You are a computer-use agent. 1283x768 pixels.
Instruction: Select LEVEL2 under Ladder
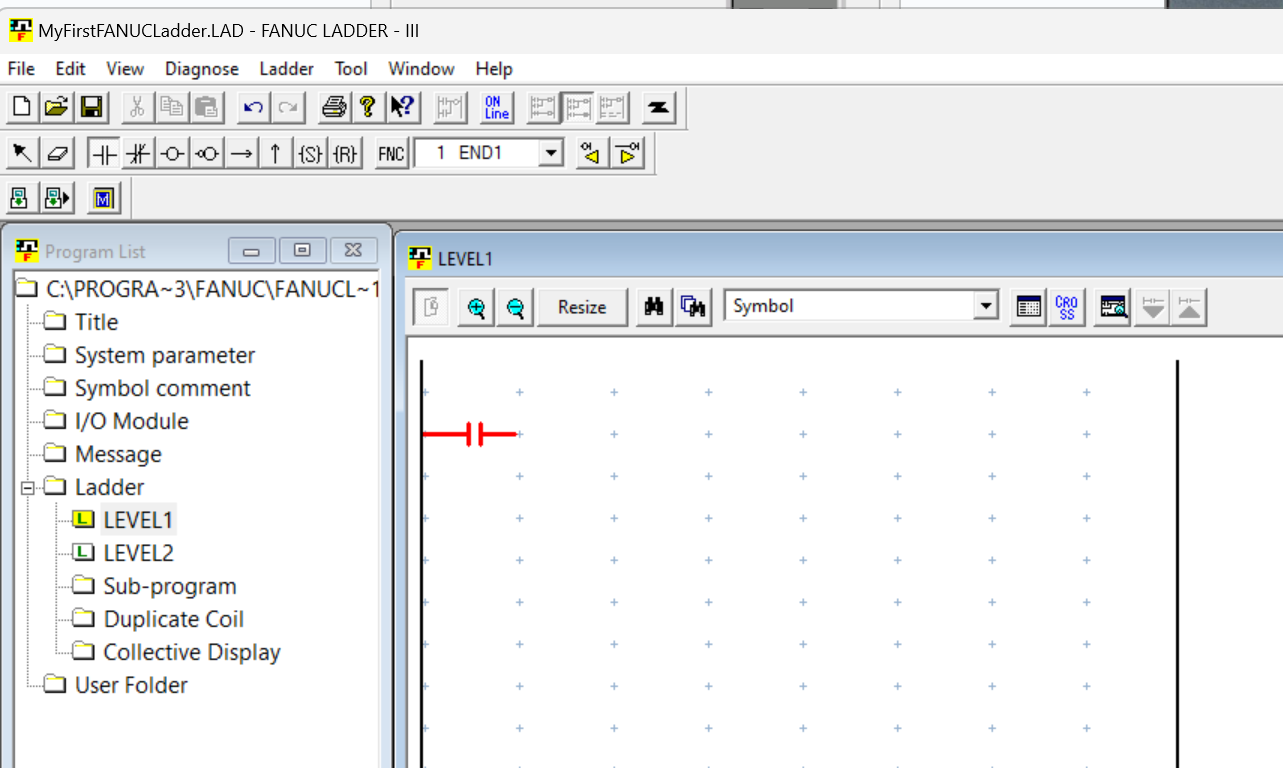click(x=138, y=553)
